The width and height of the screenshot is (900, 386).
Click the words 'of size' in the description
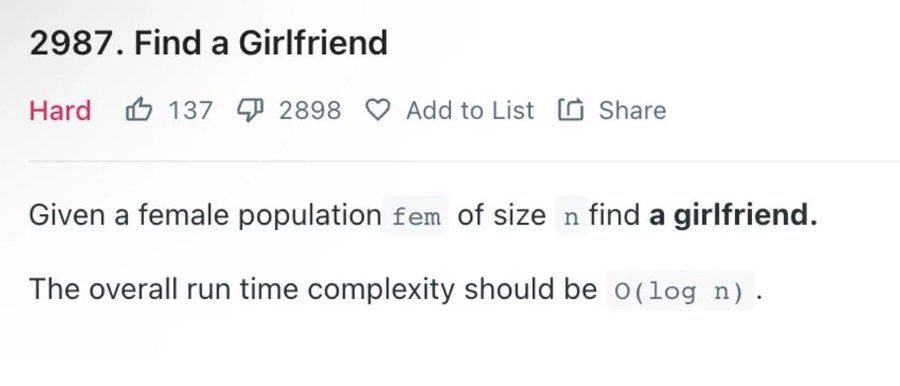coord(501,215)
